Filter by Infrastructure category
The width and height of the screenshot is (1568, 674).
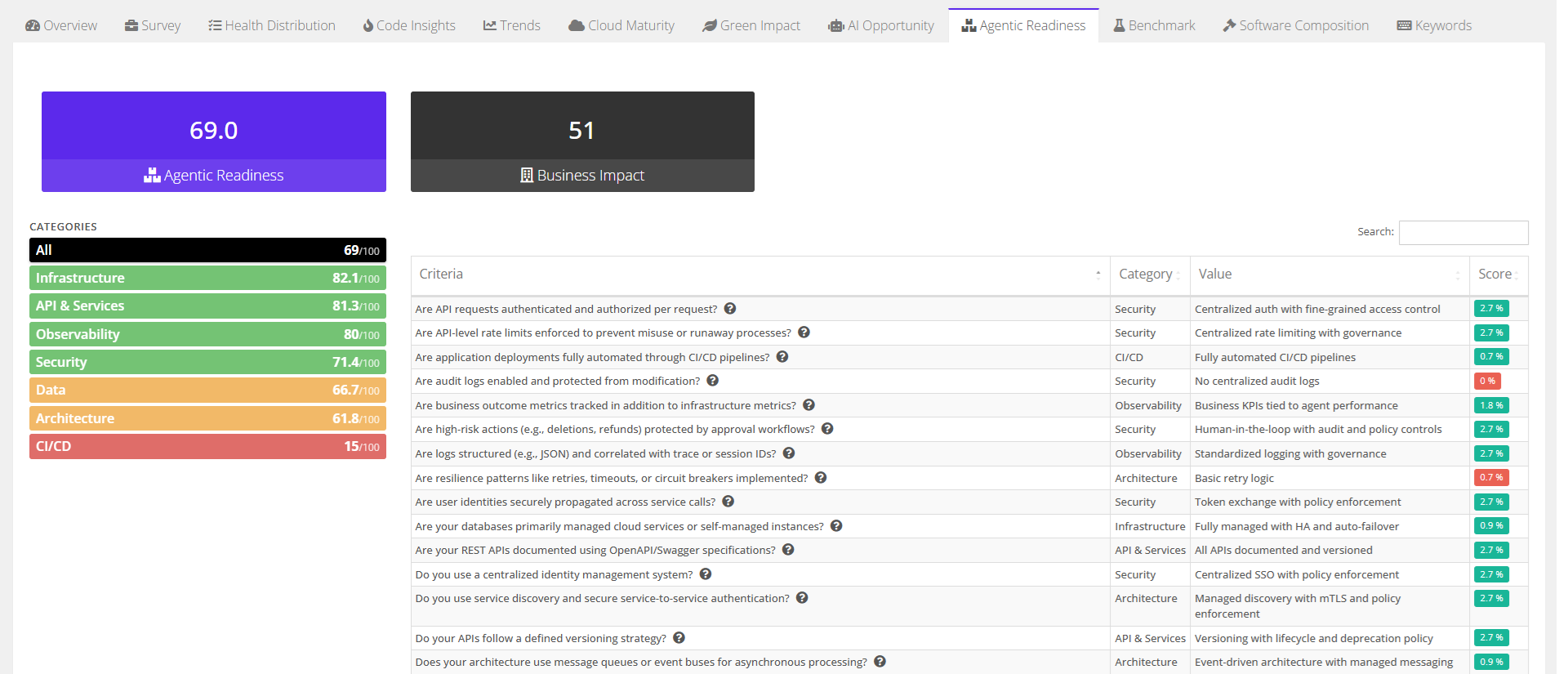tap(207, 278)
